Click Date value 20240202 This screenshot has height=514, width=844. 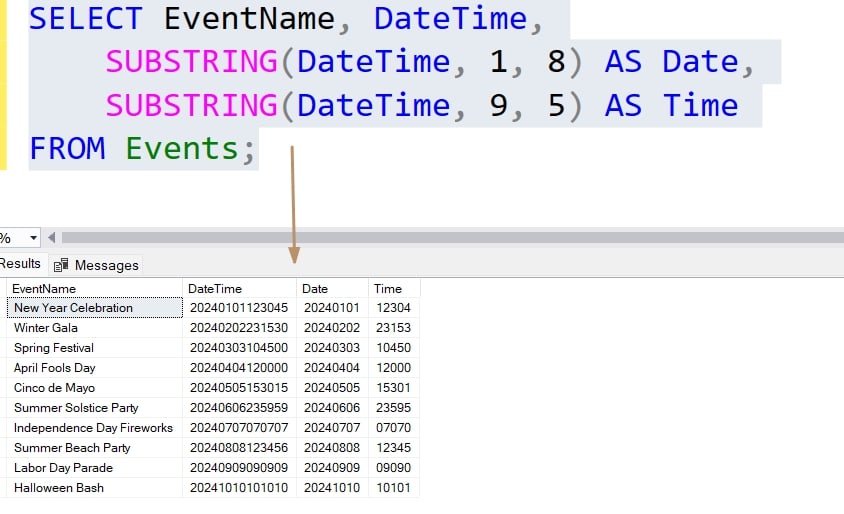pyautogui.click(x=332, y=328)
